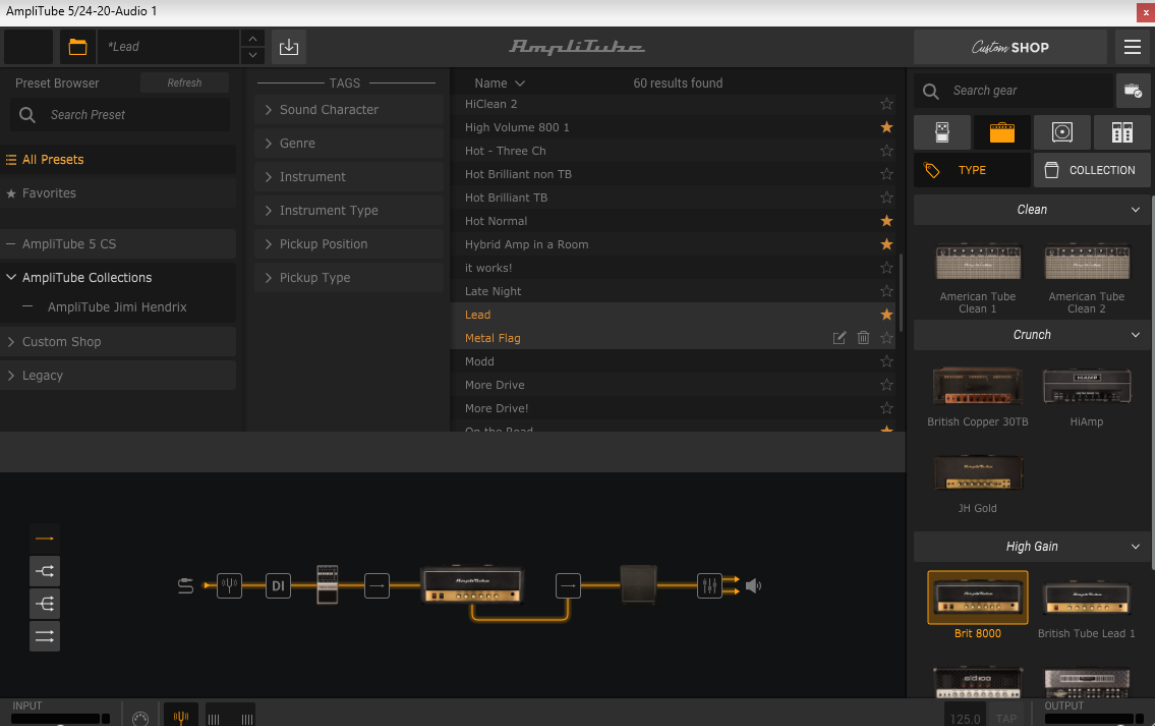Select AmpliTube 5 CS category
Viewport: 1155px width, 726px height.
pyautogui.click(x=119, y=244)
